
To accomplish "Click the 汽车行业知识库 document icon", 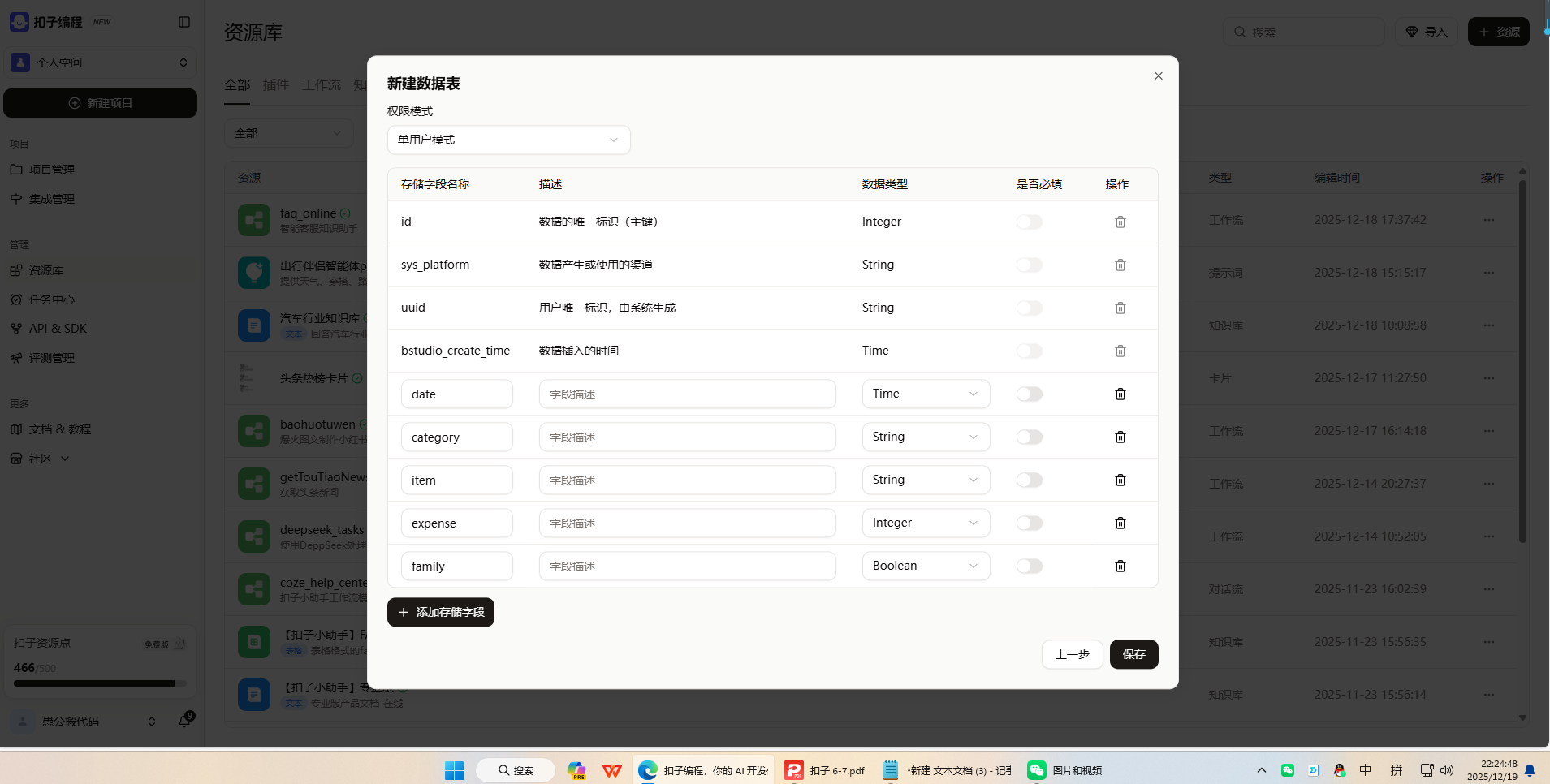I will 254,325.
